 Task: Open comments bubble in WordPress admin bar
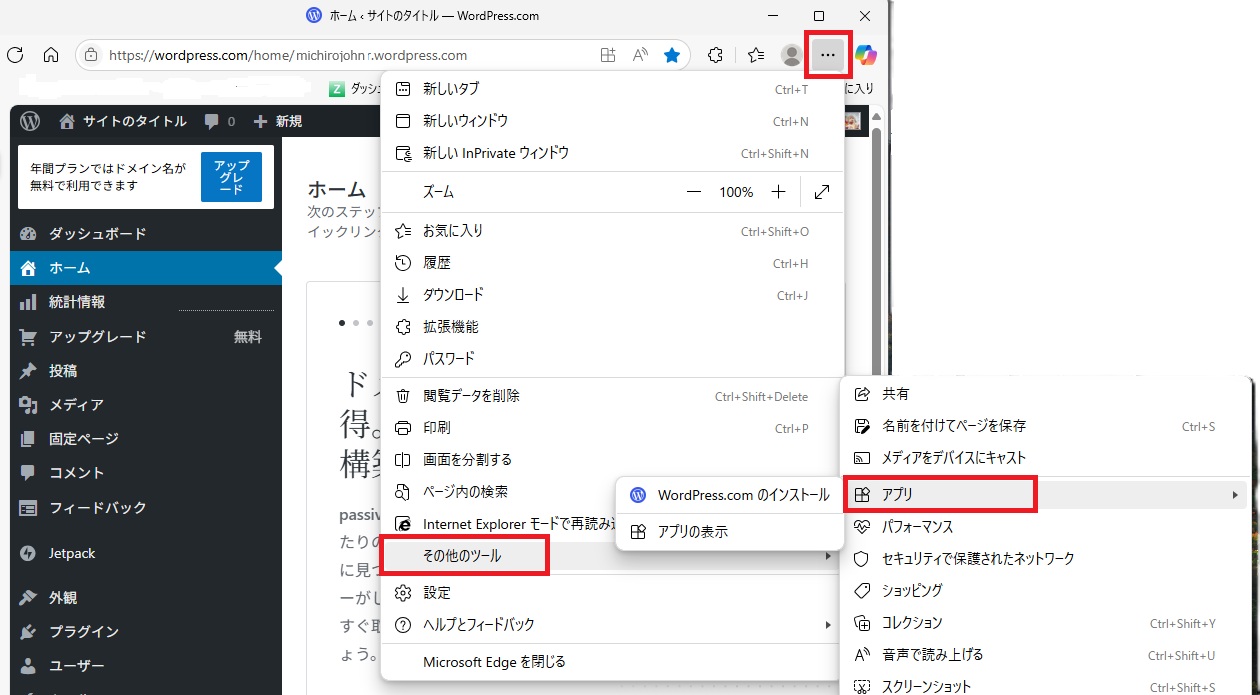[219, 121]
